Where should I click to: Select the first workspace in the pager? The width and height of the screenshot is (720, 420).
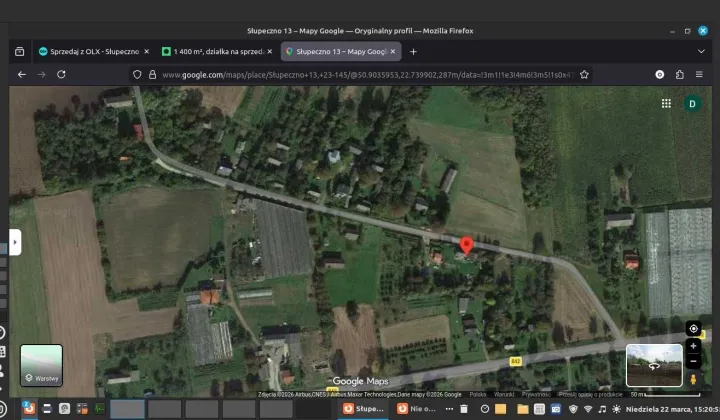[x=127, y=409]
